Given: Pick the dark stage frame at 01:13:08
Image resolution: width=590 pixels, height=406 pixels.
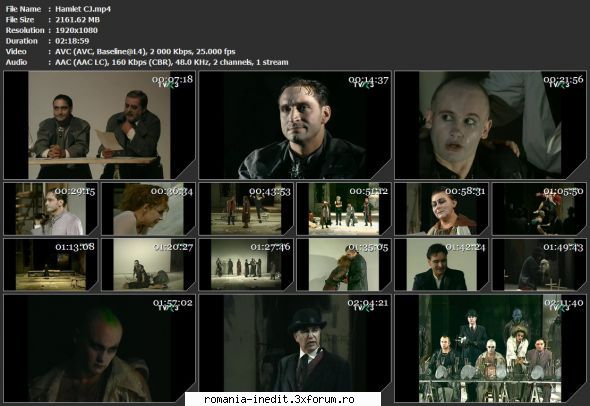Looking at the screenshot, I should (50, 265).
